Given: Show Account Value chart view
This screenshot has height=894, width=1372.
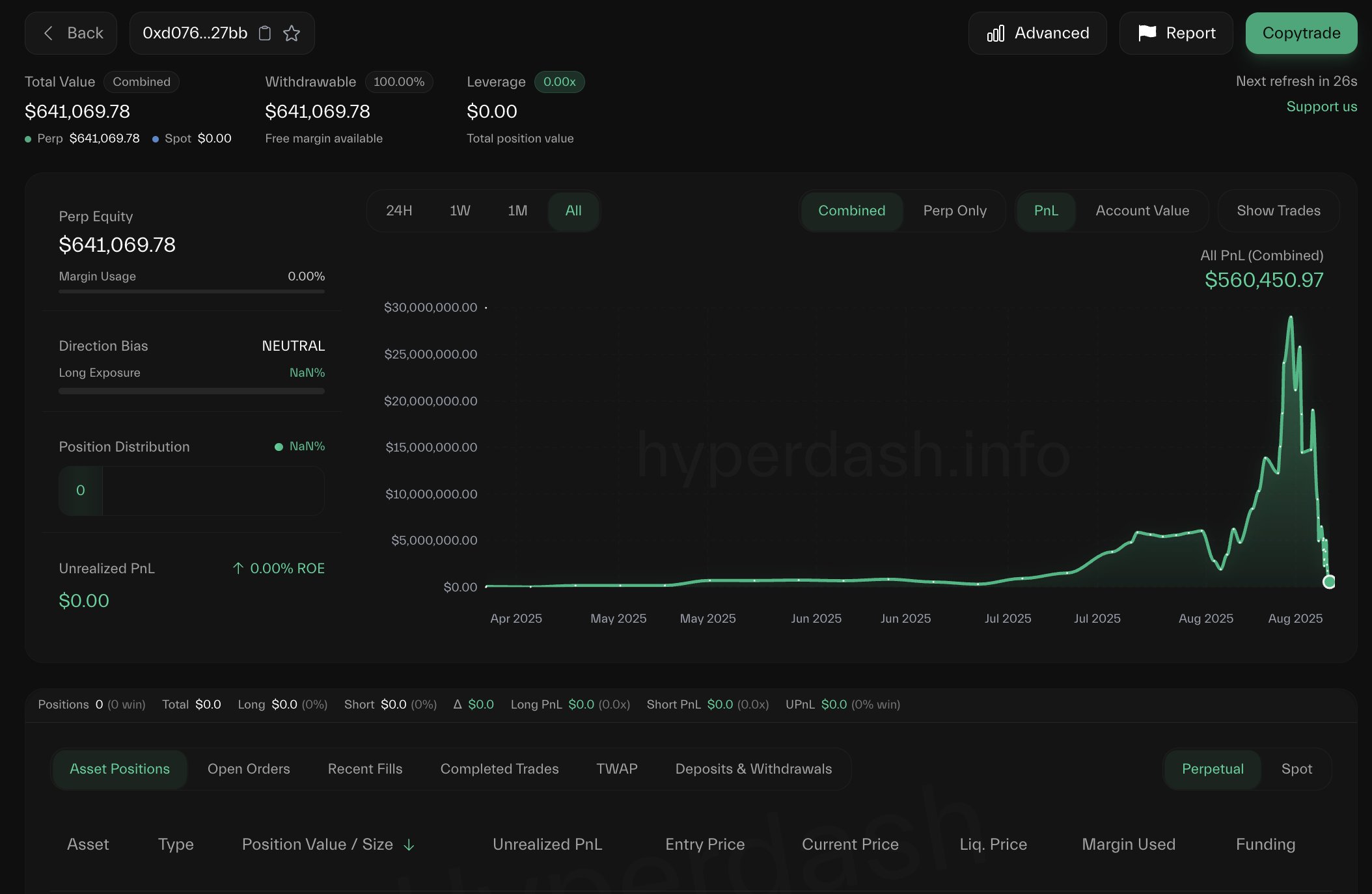Looking at the screenshot, I should (1142, 211).
